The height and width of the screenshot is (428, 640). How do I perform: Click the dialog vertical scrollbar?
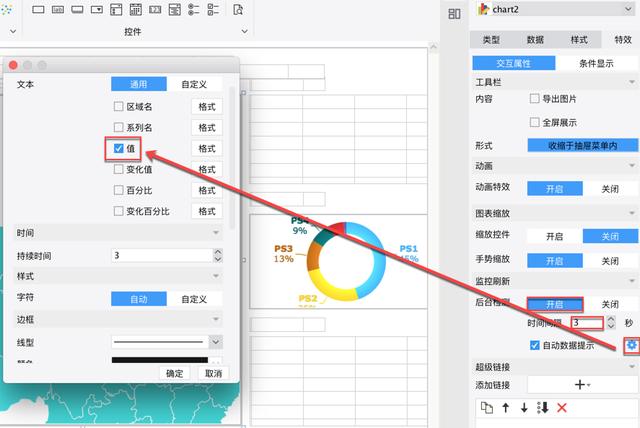click(232, 157)
